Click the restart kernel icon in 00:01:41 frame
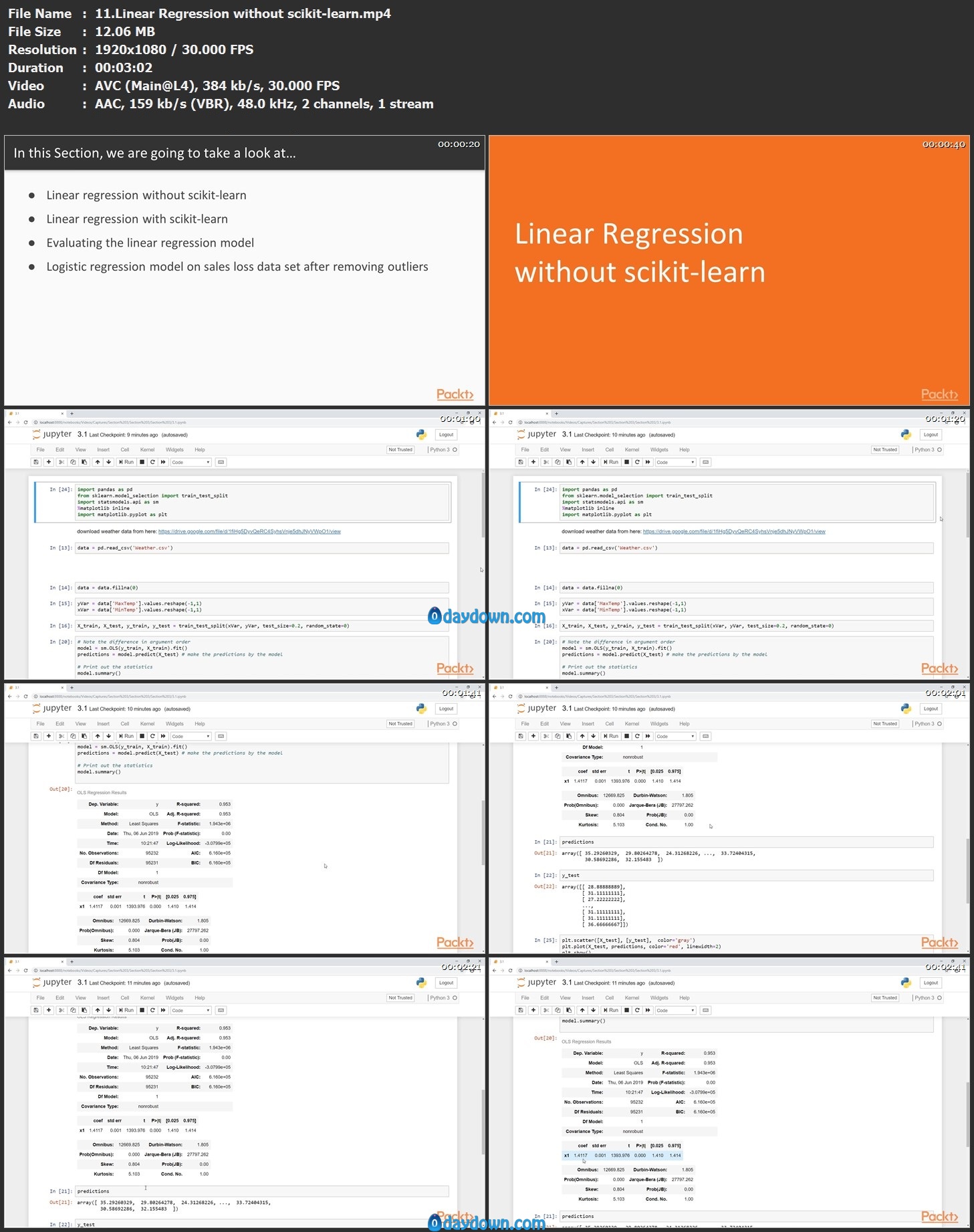Image resolution: width=974 pixels, height=1232 pixels. [x=152, y=736]
